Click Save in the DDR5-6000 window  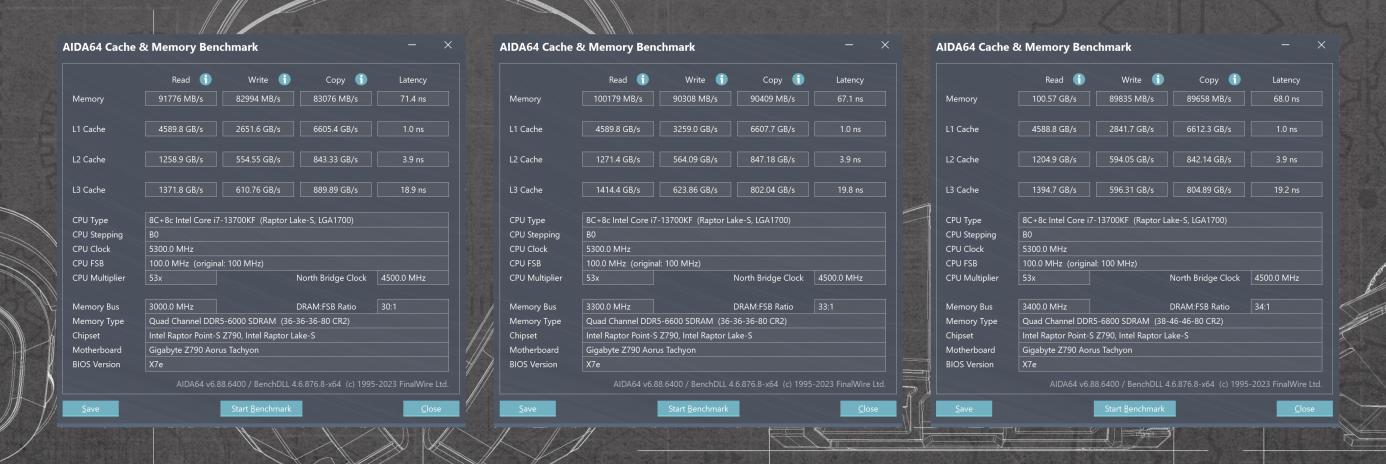[x=90, y=408]
